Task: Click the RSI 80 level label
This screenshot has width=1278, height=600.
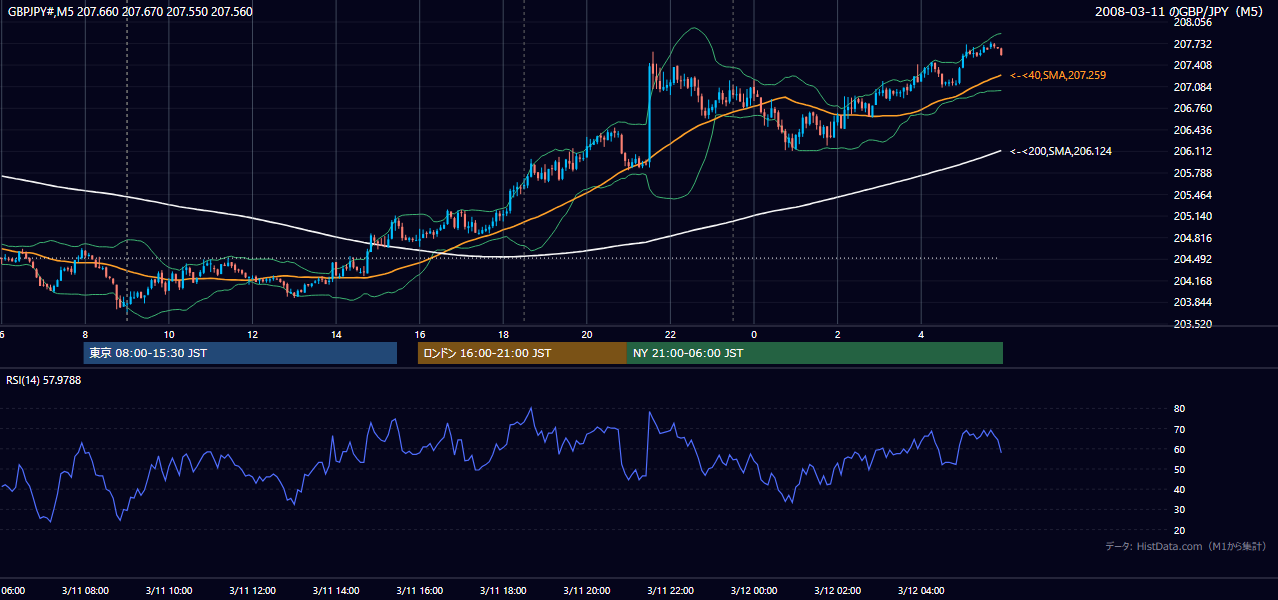Action: (1179, 409)
